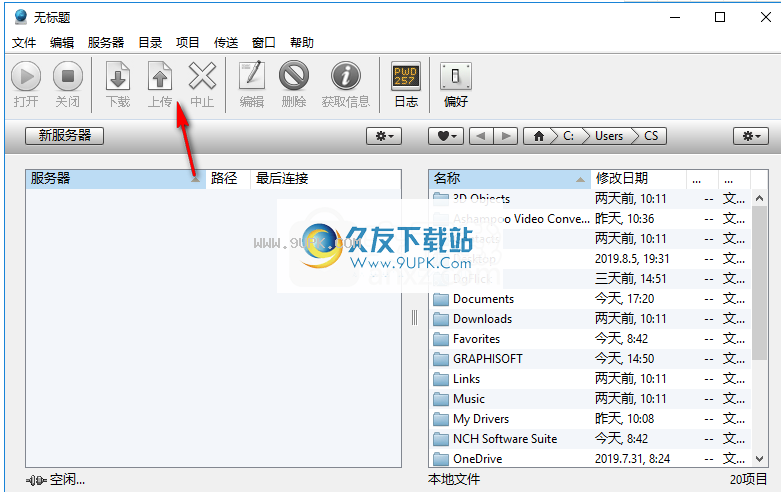Click the Users path segment
The width and height of the screenshot is (781, 492).
[x=609, y=136]
